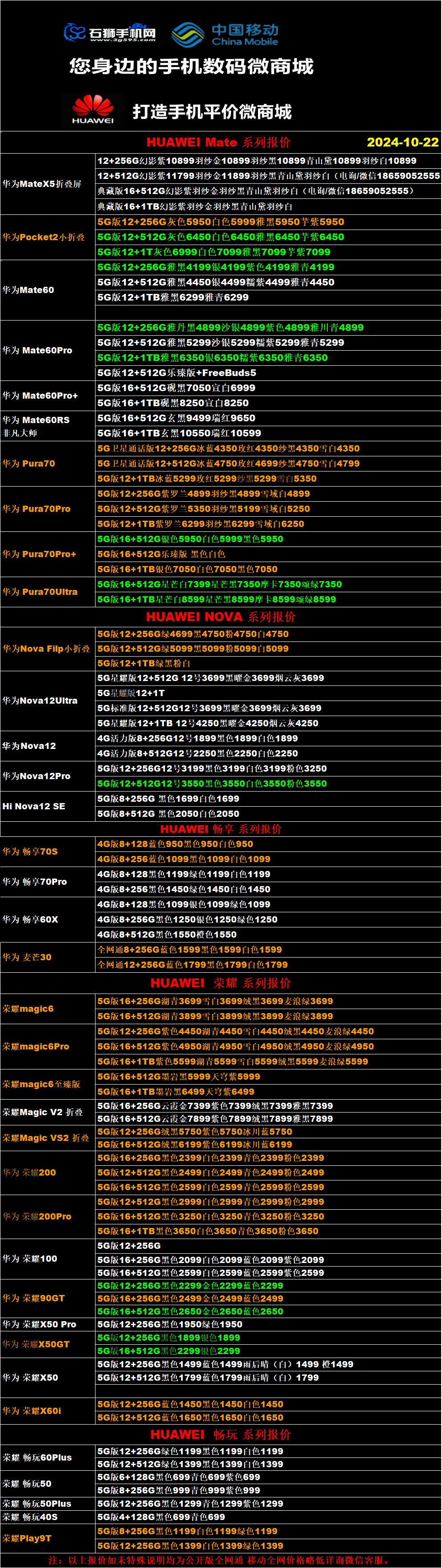Select the 华为 畅享70S row label
This screenshot has width=442, height=1568.
pyautogui.click(x=31, y=851)
